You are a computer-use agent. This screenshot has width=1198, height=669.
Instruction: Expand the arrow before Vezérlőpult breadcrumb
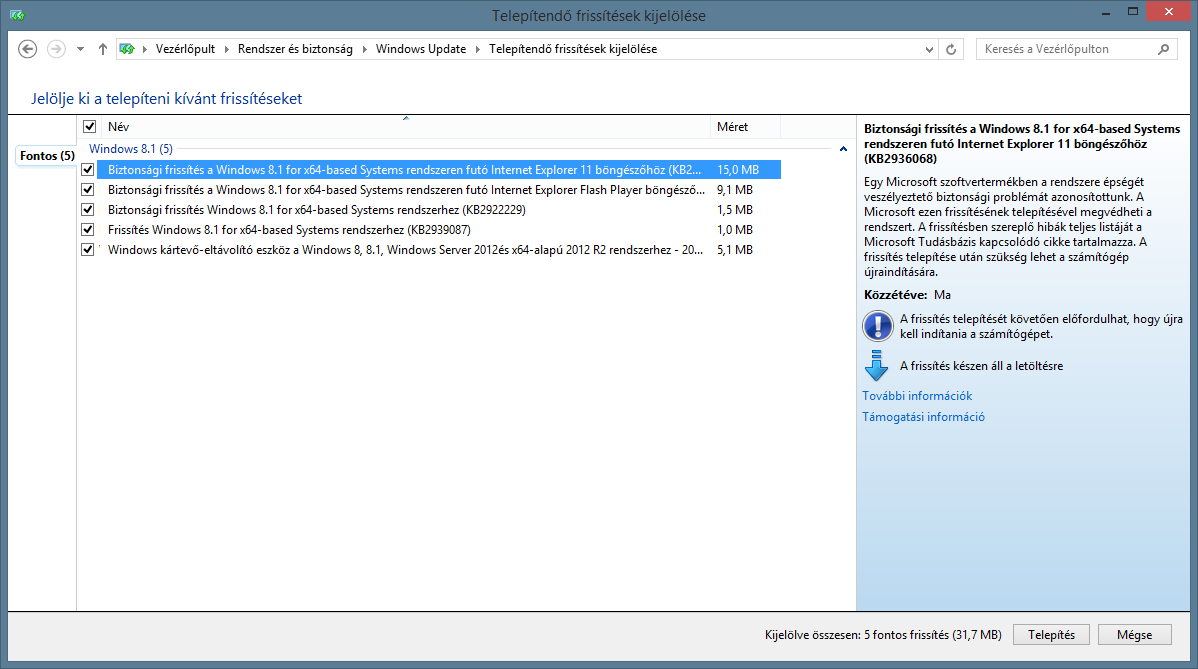click(144, 50)
